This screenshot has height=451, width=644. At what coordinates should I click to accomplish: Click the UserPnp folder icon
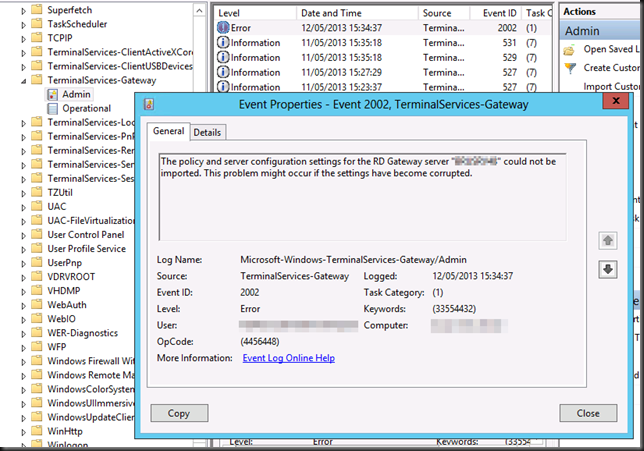coord(37,262)
